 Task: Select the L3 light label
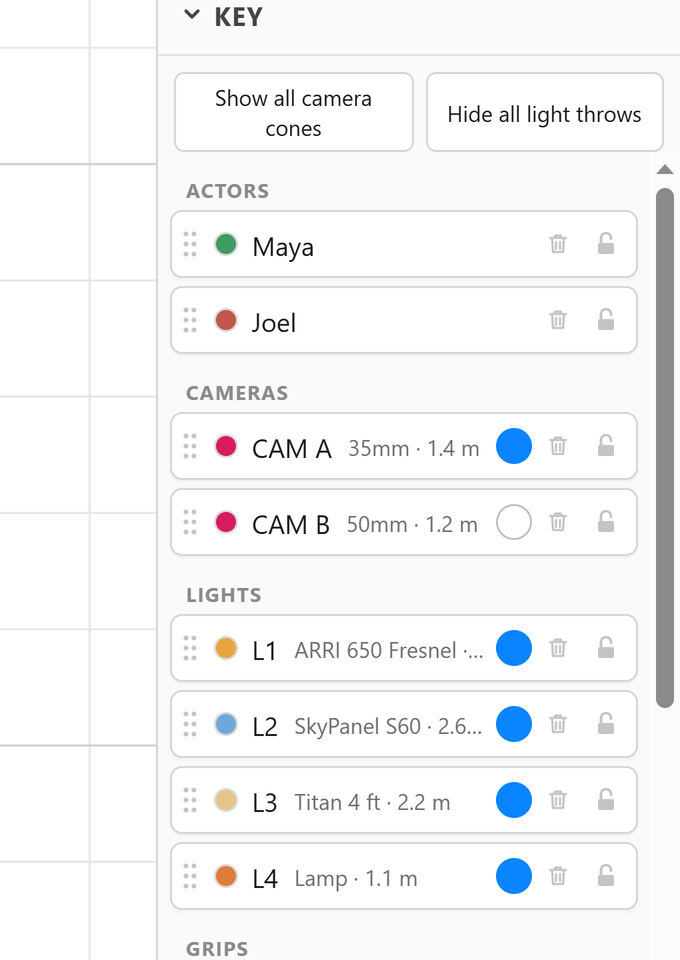(x=265, y=803)
